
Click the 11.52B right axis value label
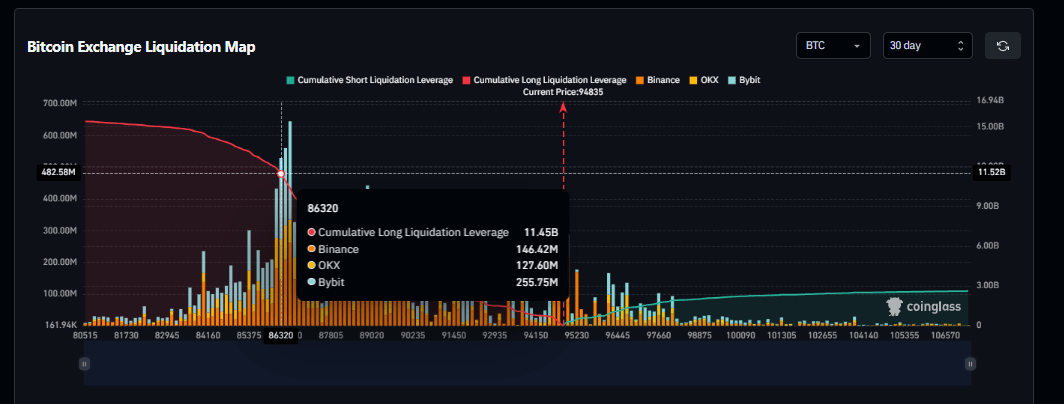[x=992, y=173]
